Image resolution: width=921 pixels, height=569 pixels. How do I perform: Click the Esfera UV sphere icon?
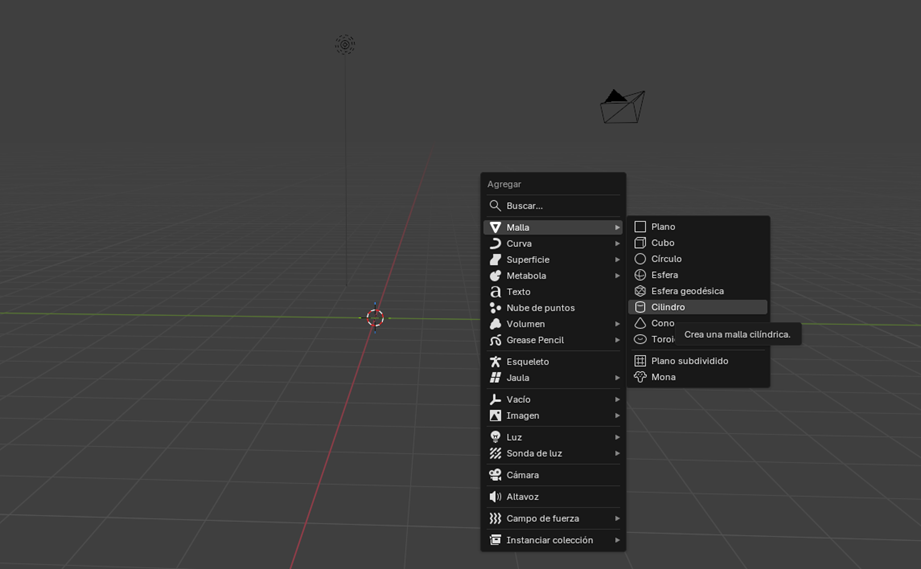pos(640,275)
